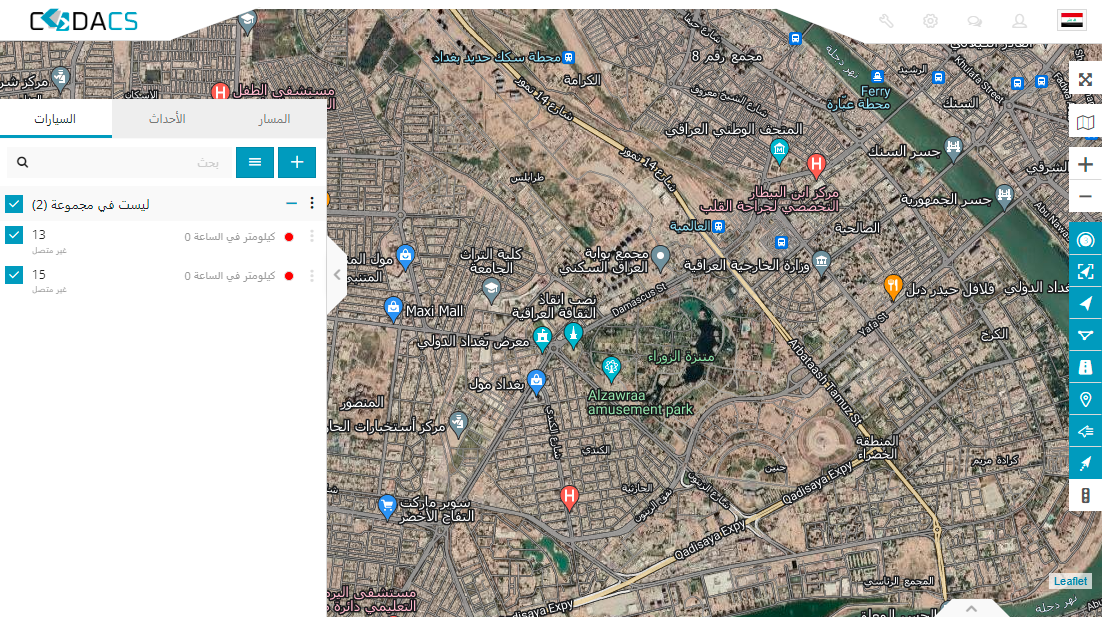
Task: Click the سوبر ماركت التفاح الأخضر marker
Action: pyautogui.click(x=387, y=507)
